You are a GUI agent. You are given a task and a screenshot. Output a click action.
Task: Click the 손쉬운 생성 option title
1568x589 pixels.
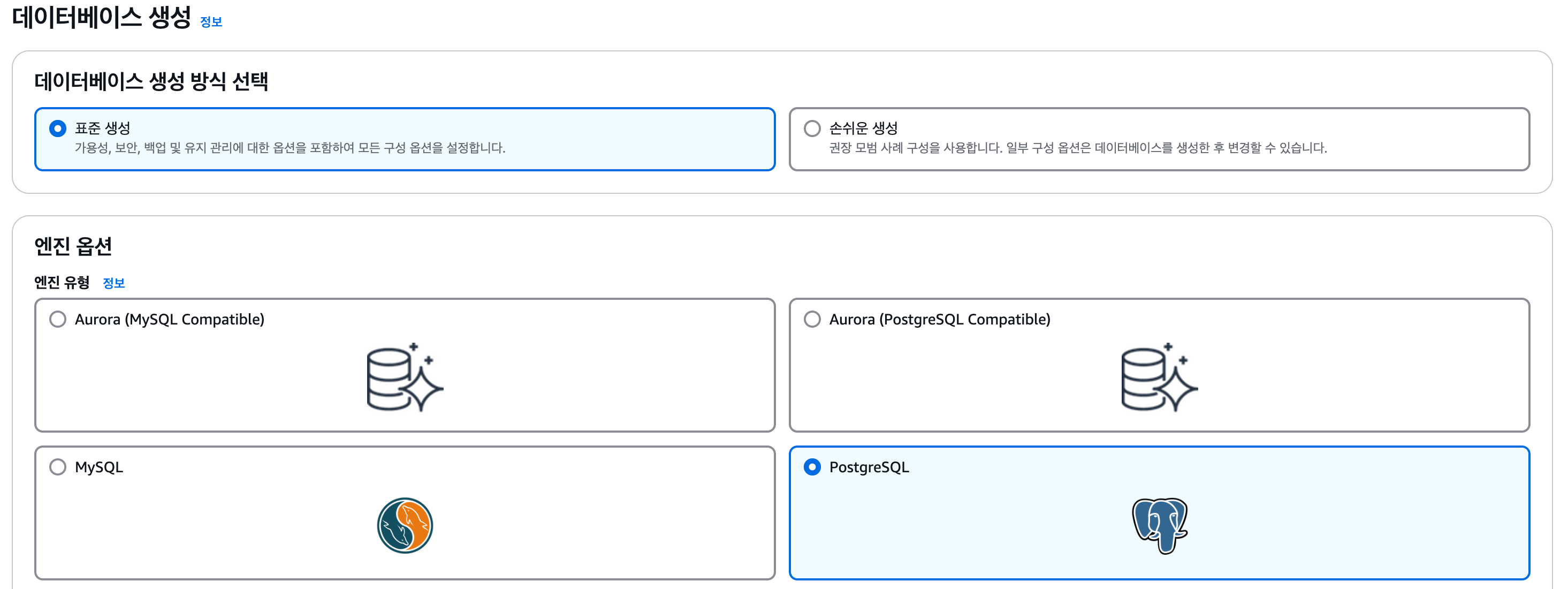point(863,128)
